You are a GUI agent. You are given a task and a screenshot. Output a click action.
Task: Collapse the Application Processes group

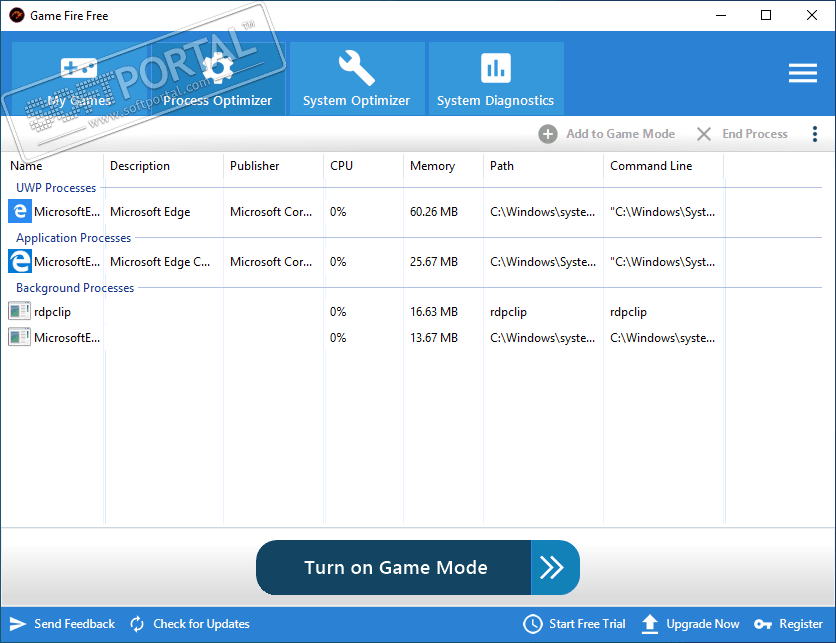[x=74, y=238]
